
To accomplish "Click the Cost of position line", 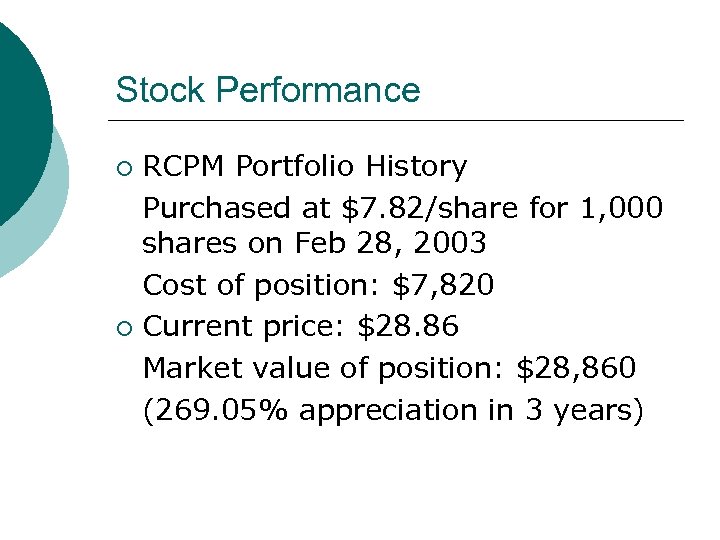I will 318,286.
